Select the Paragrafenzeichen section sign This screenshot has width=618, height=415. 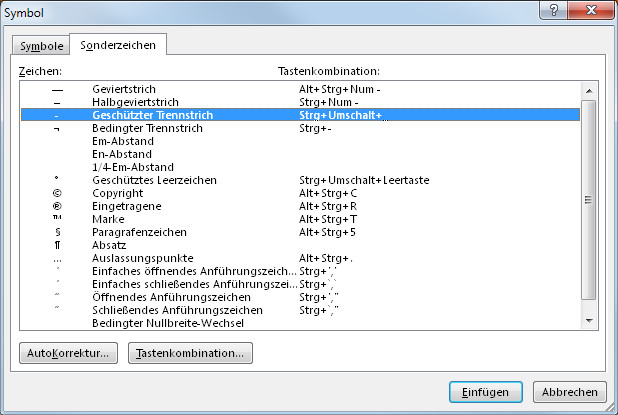click(300, 232)
